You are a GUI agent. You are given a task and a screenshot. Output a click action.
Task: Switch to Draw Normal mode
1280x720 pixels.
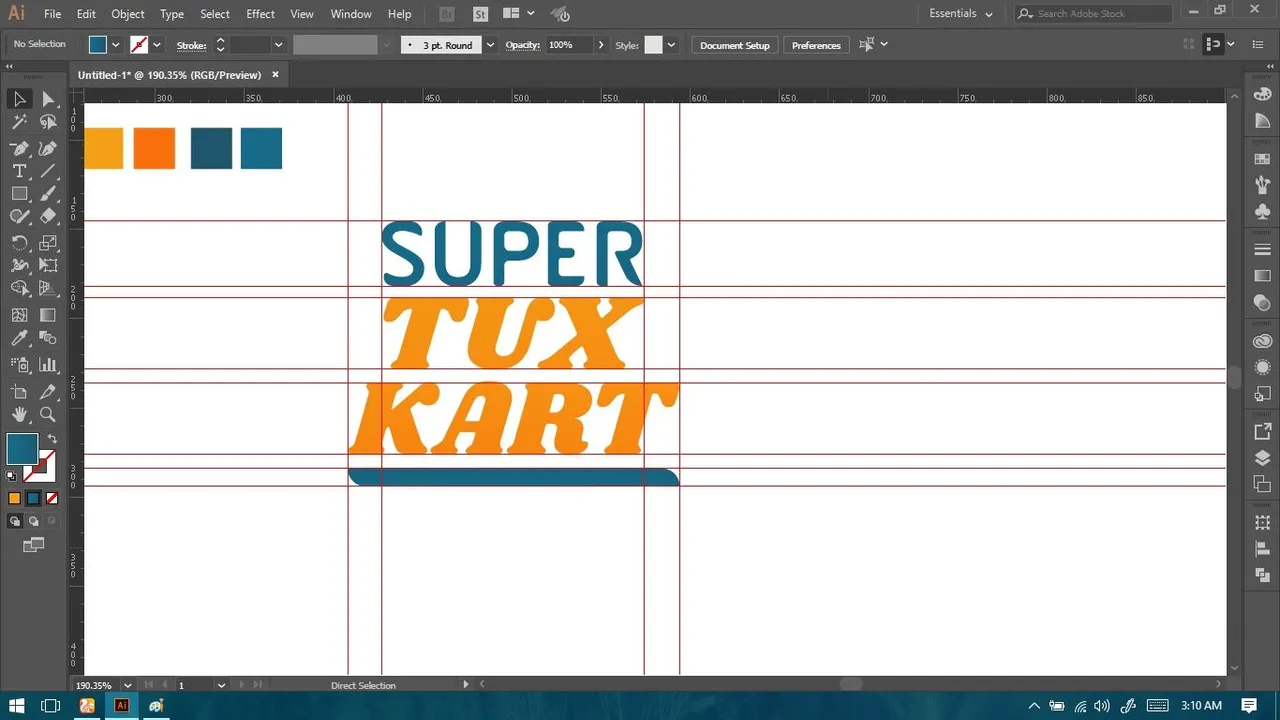(14, 521)
